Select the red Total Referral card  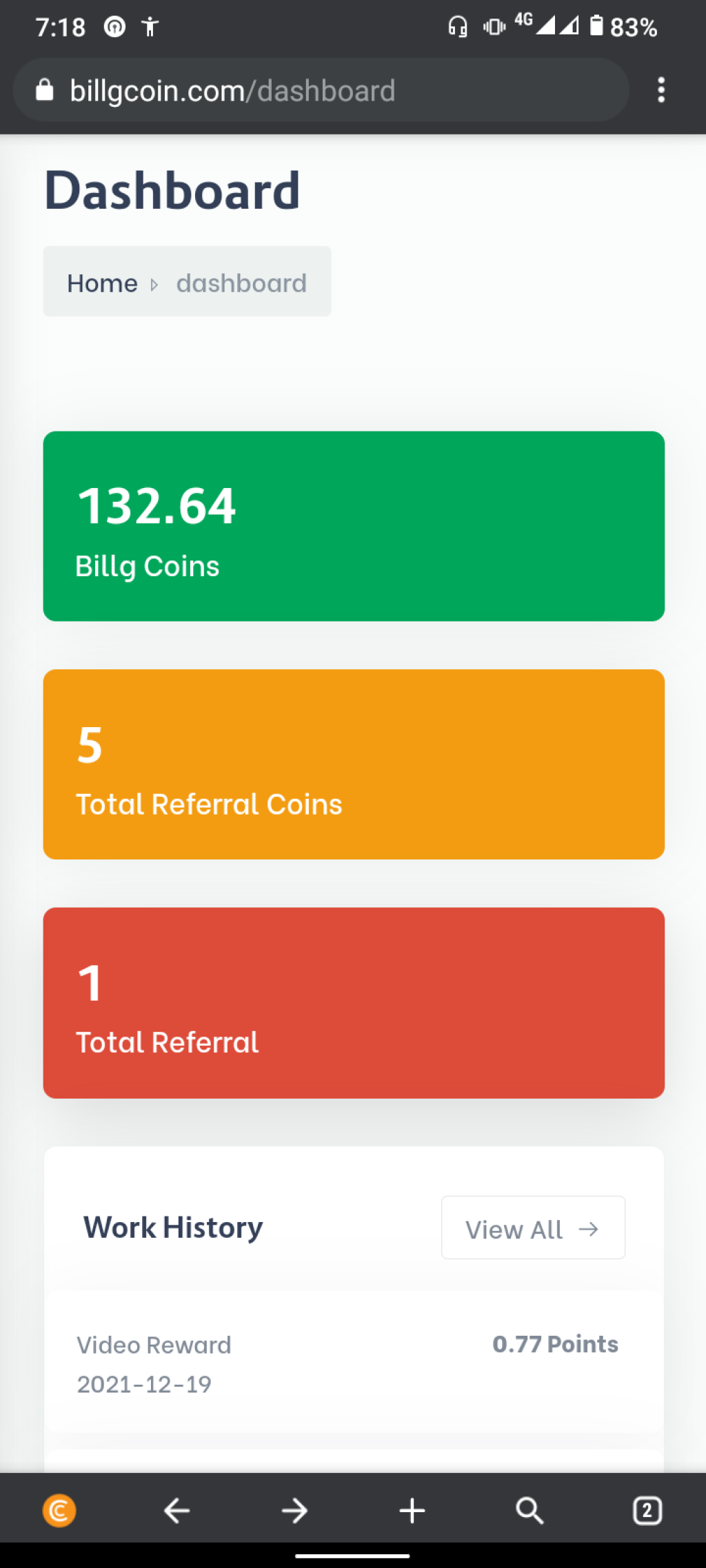(354, 1003)
